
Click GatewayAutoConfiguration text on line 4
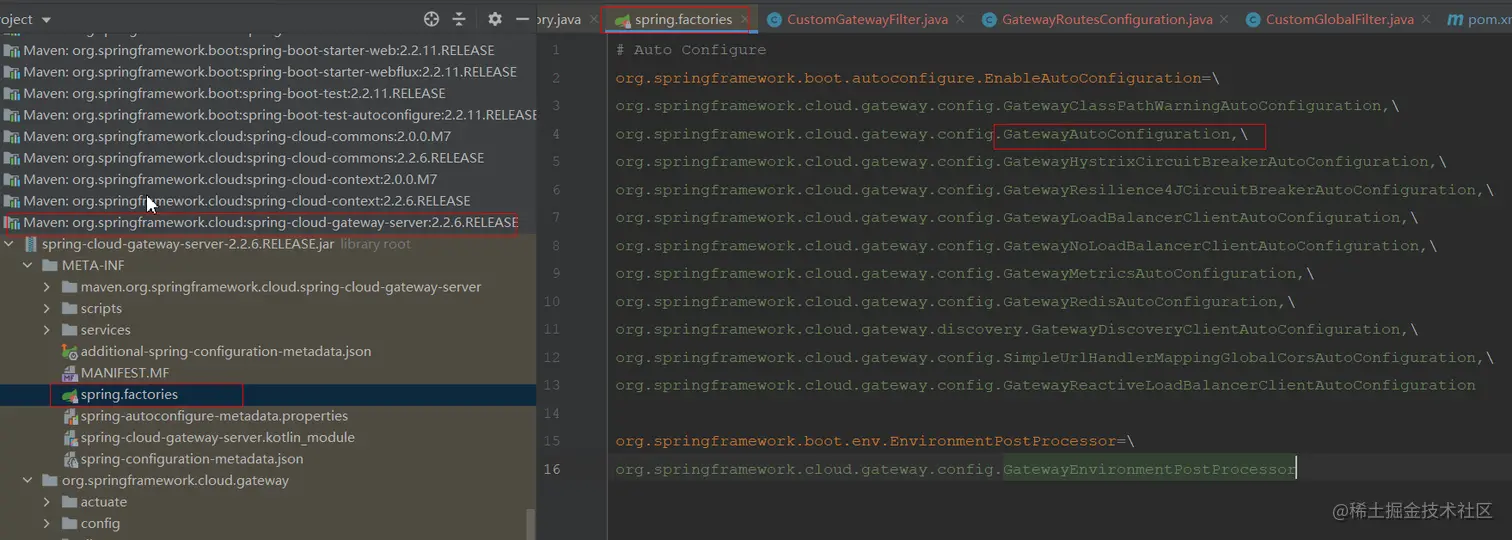click(1116, 134)
